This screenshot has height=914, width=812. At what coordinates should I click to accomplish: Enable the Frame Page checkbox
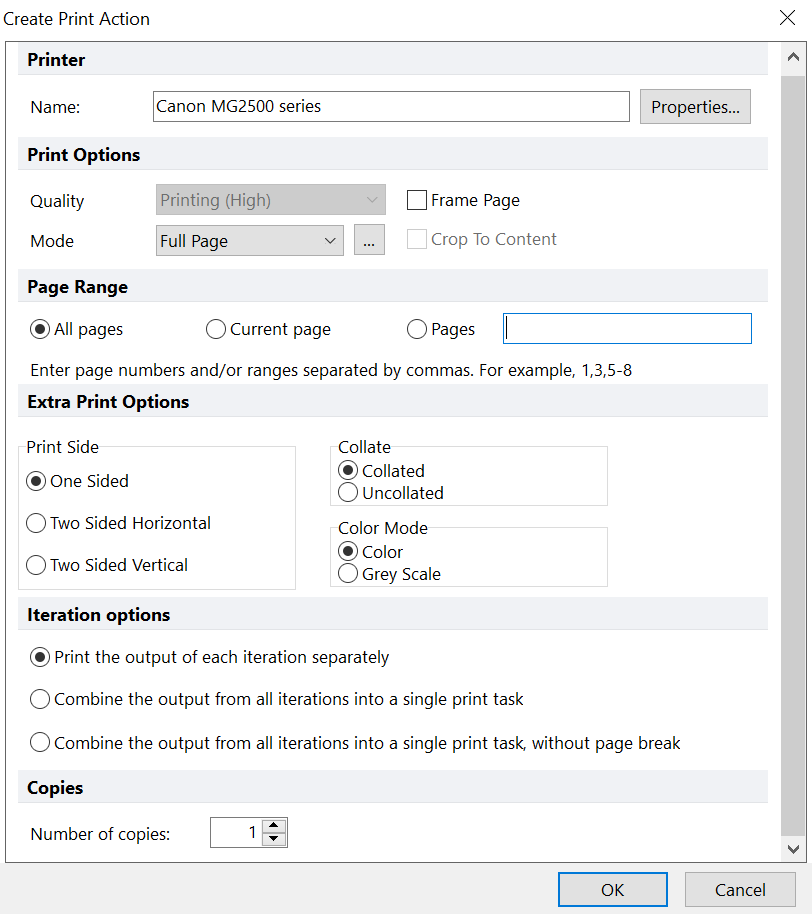417,200
